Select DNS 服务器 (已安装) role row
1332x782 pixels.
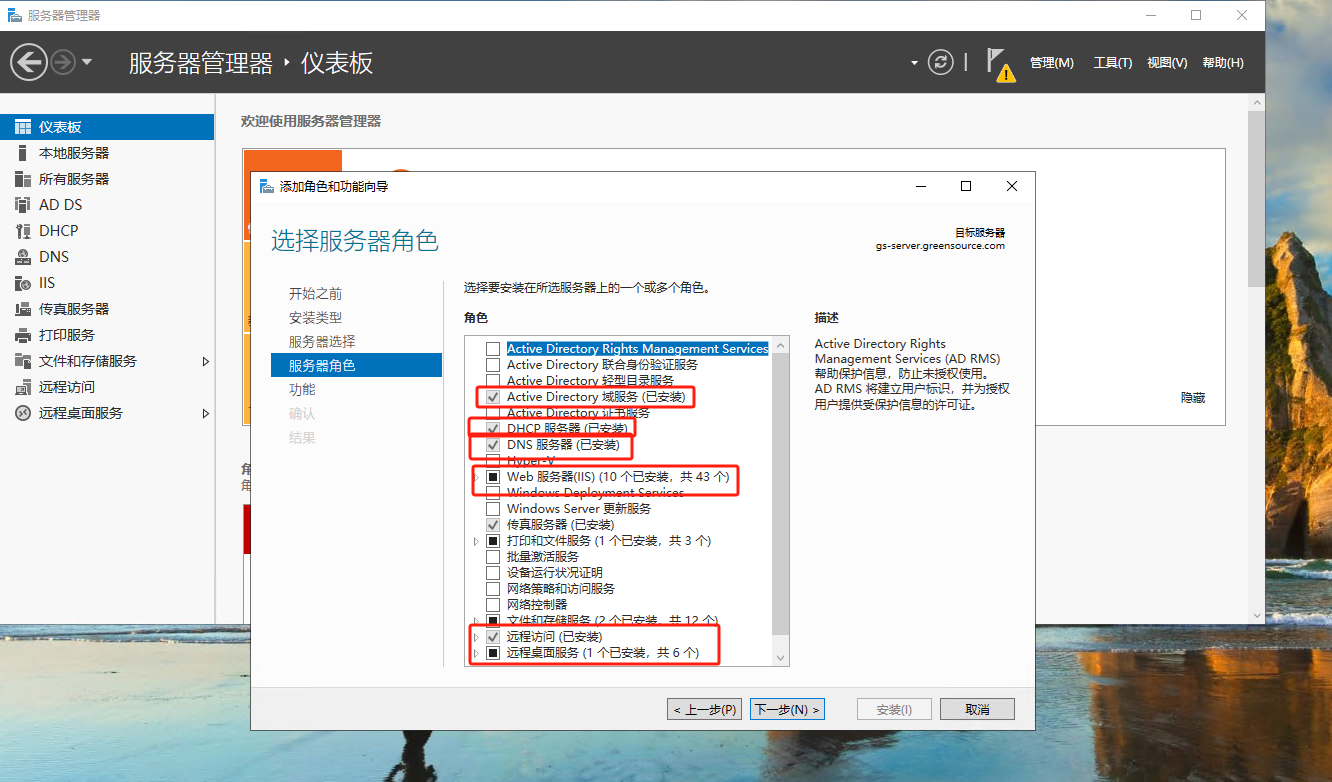(x=563, y=445)
